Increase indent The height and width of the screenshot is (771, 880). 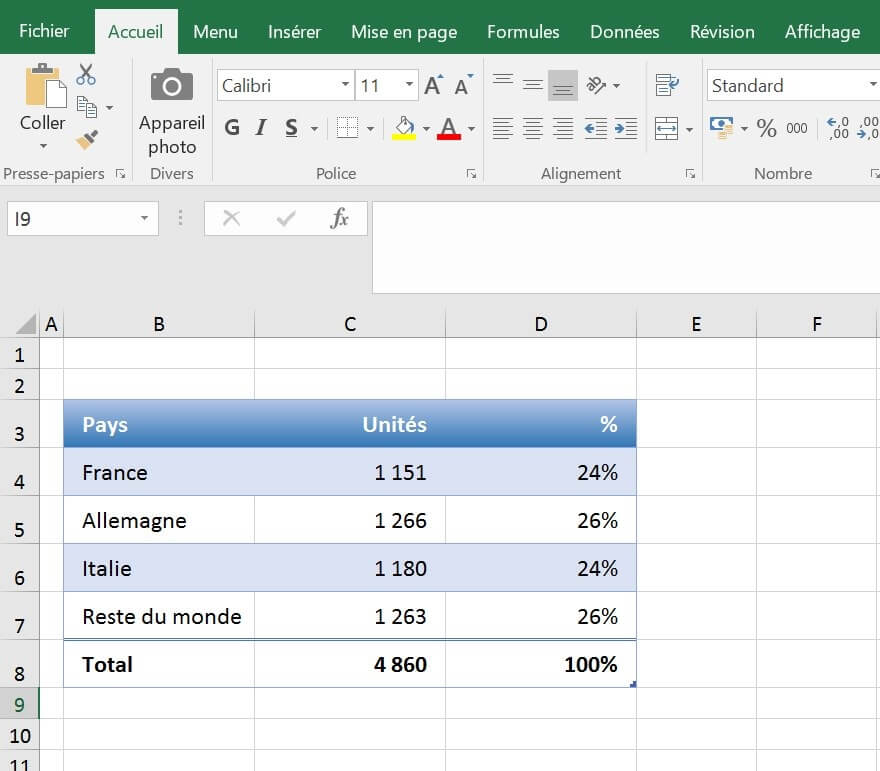[x=626, y=128]
